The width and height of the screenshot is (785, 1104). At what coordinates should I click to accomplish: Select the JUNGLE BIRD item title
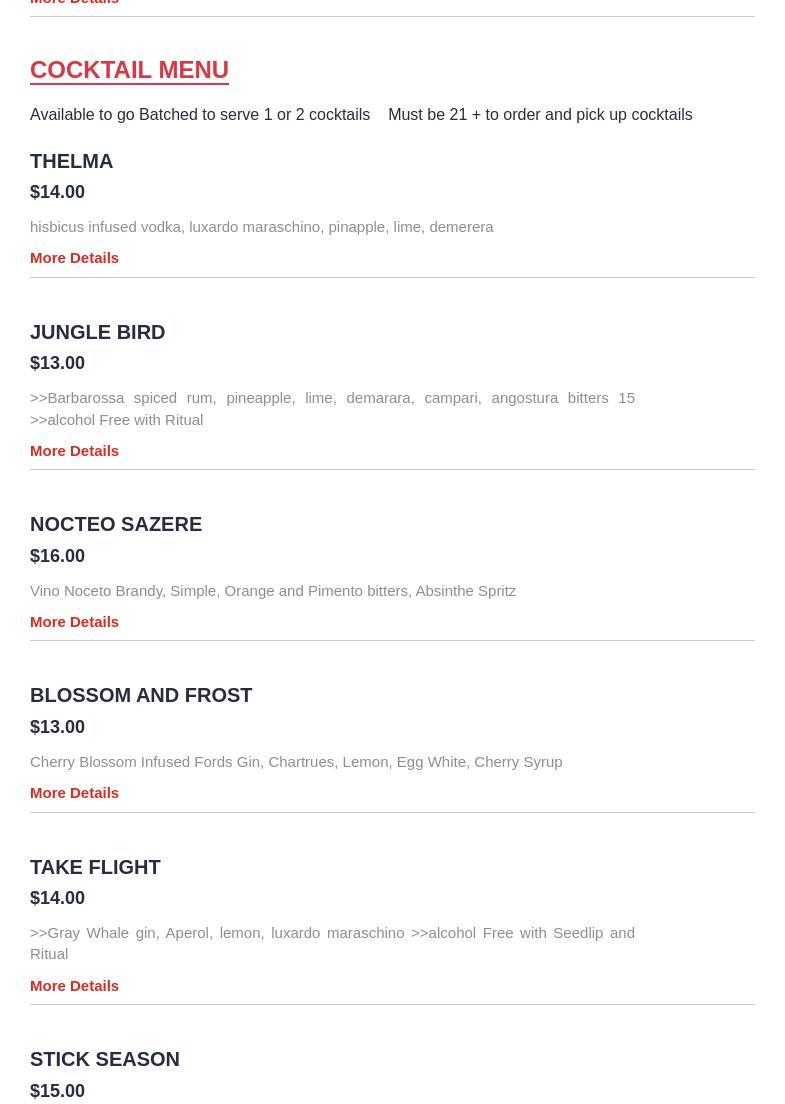click(97, 332)
